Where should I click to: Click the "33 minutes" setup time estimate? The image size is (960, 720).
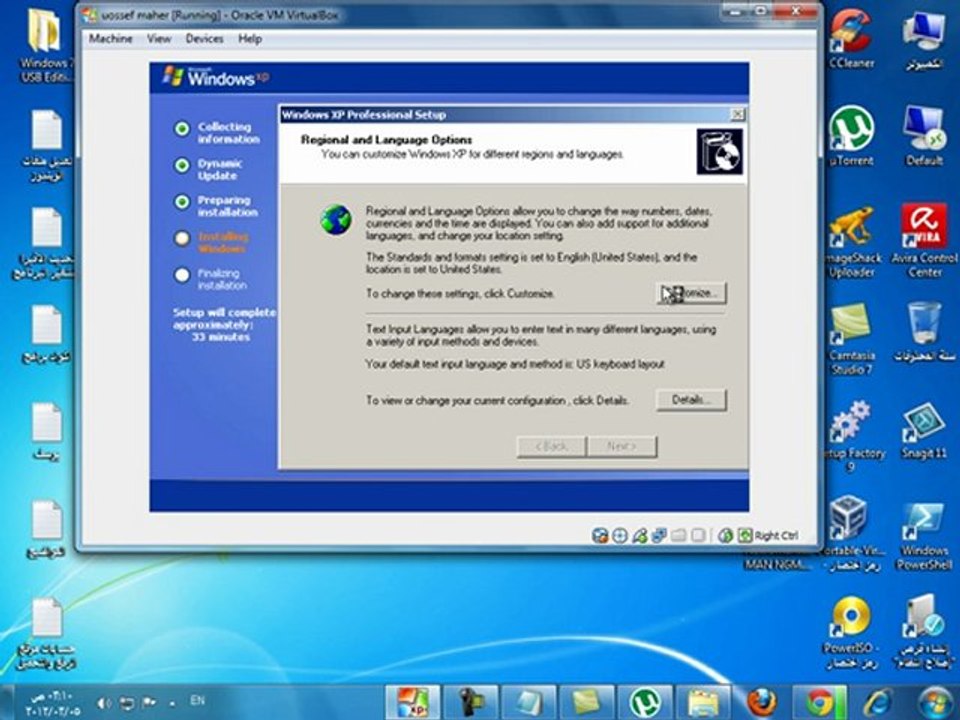220,337
